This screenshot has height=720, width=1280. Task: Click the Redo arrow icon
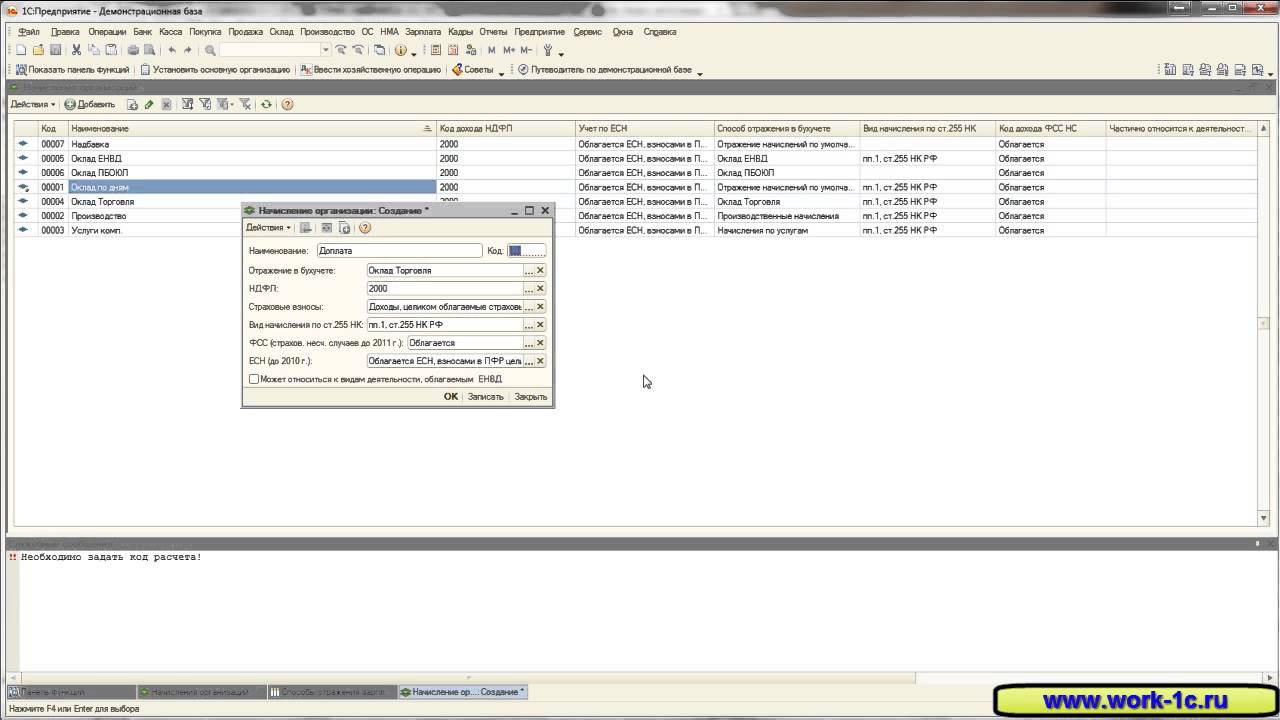click(187, 50)
